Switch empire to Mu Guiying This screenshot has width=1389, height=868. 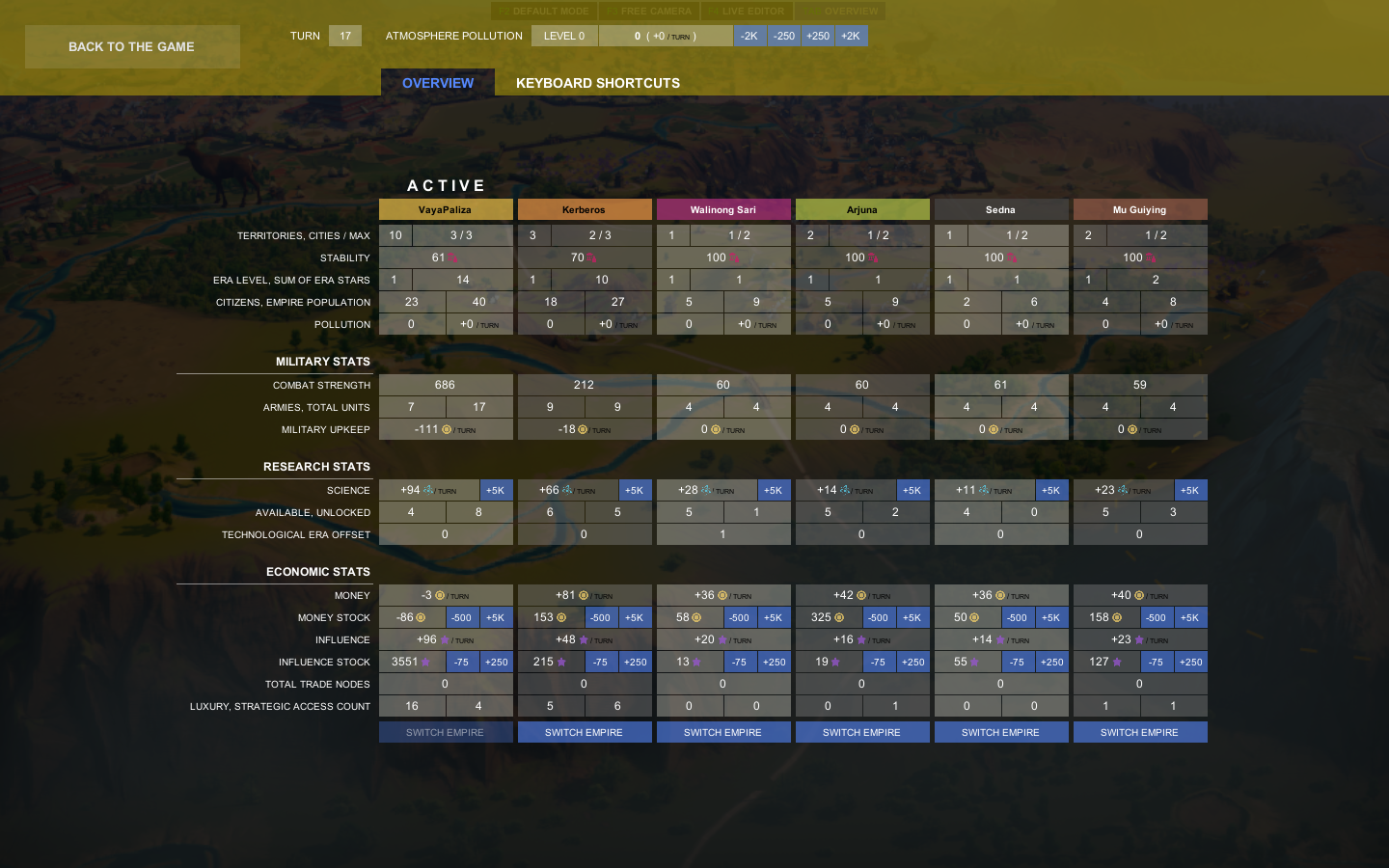[1140, 732]
